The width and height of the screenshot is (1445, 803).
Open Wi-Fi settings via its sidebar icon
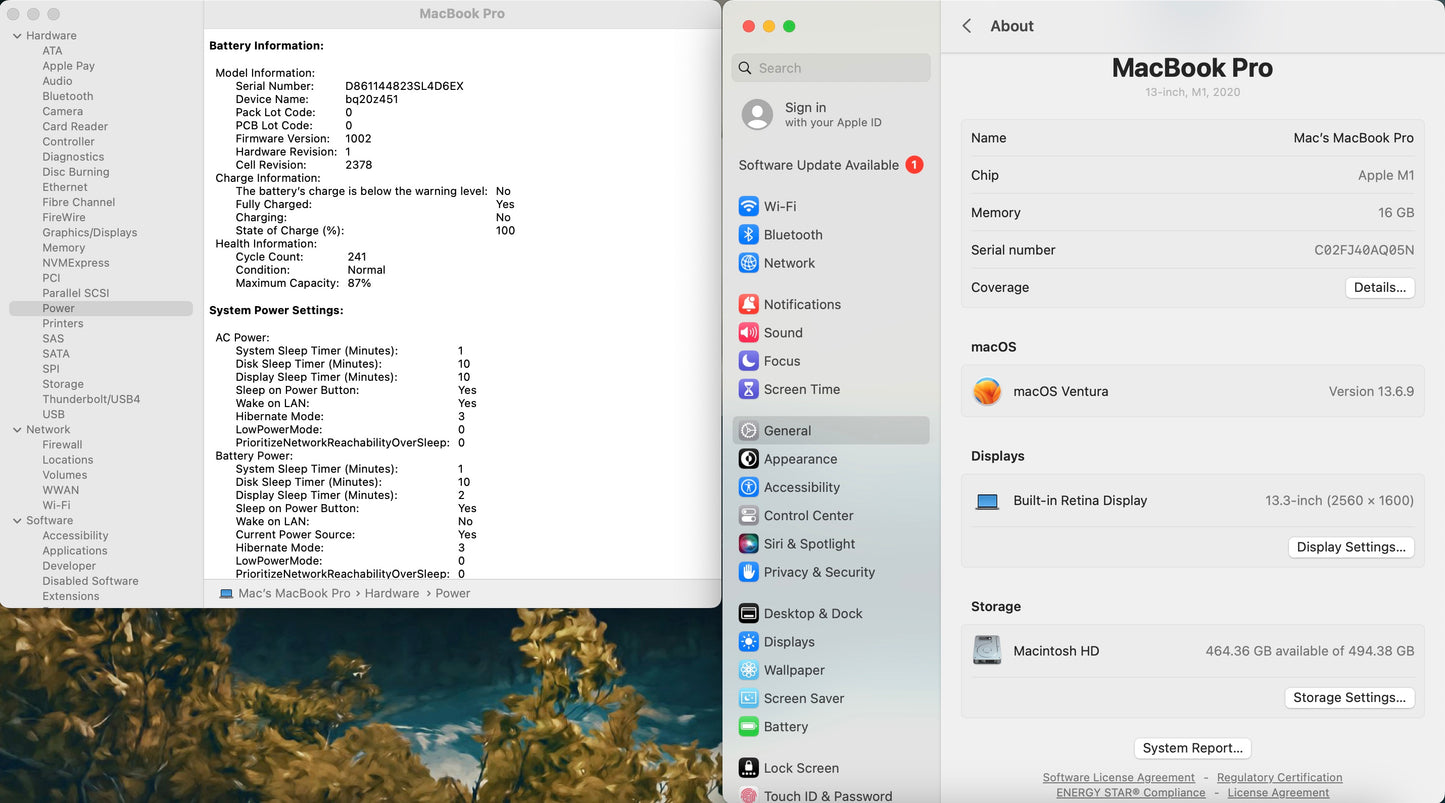[748, 207]
